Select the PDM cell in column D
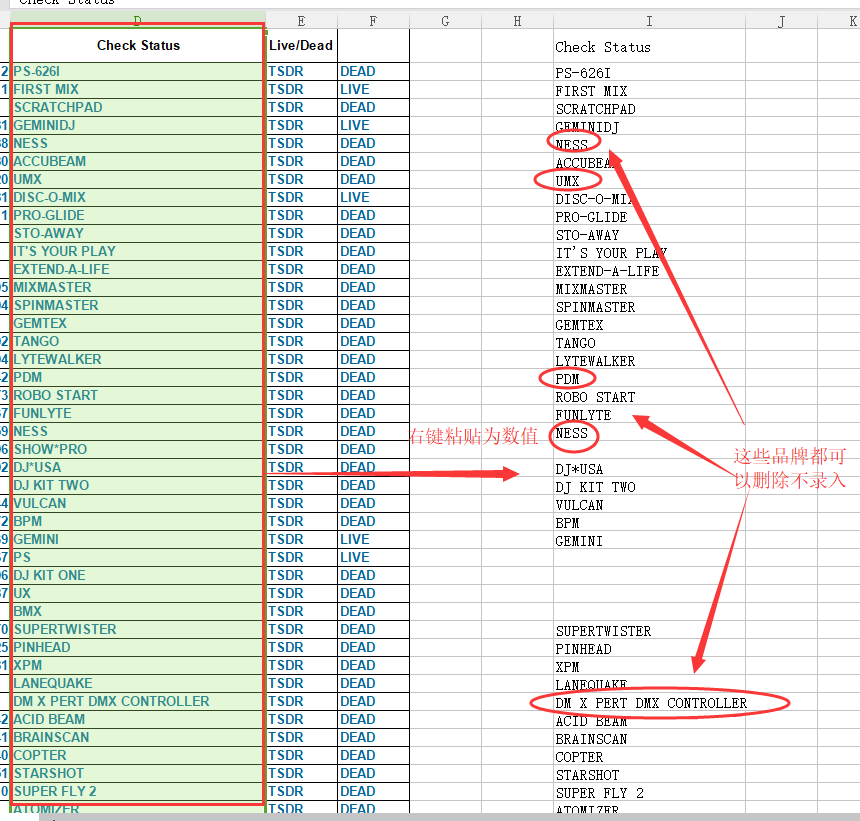 (x=138, y=377)
